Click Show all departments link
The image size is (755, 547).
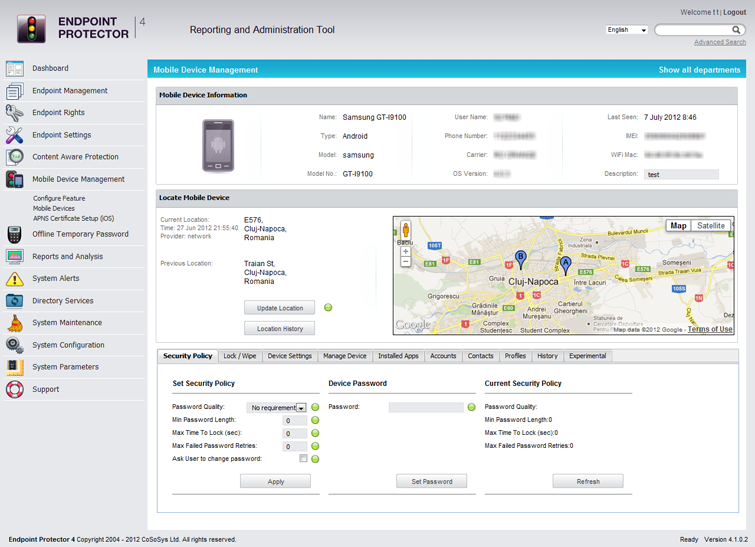699,70
